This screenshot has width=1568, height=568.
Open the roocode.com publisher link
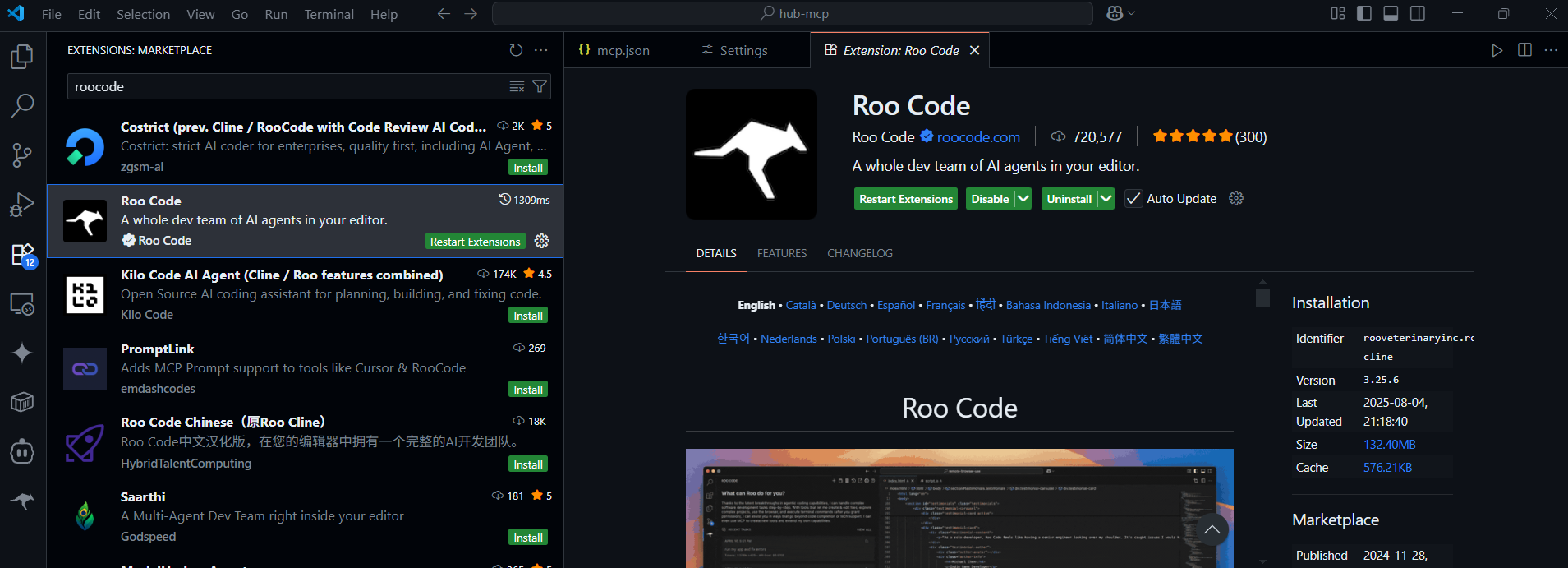tap(978, 137)
